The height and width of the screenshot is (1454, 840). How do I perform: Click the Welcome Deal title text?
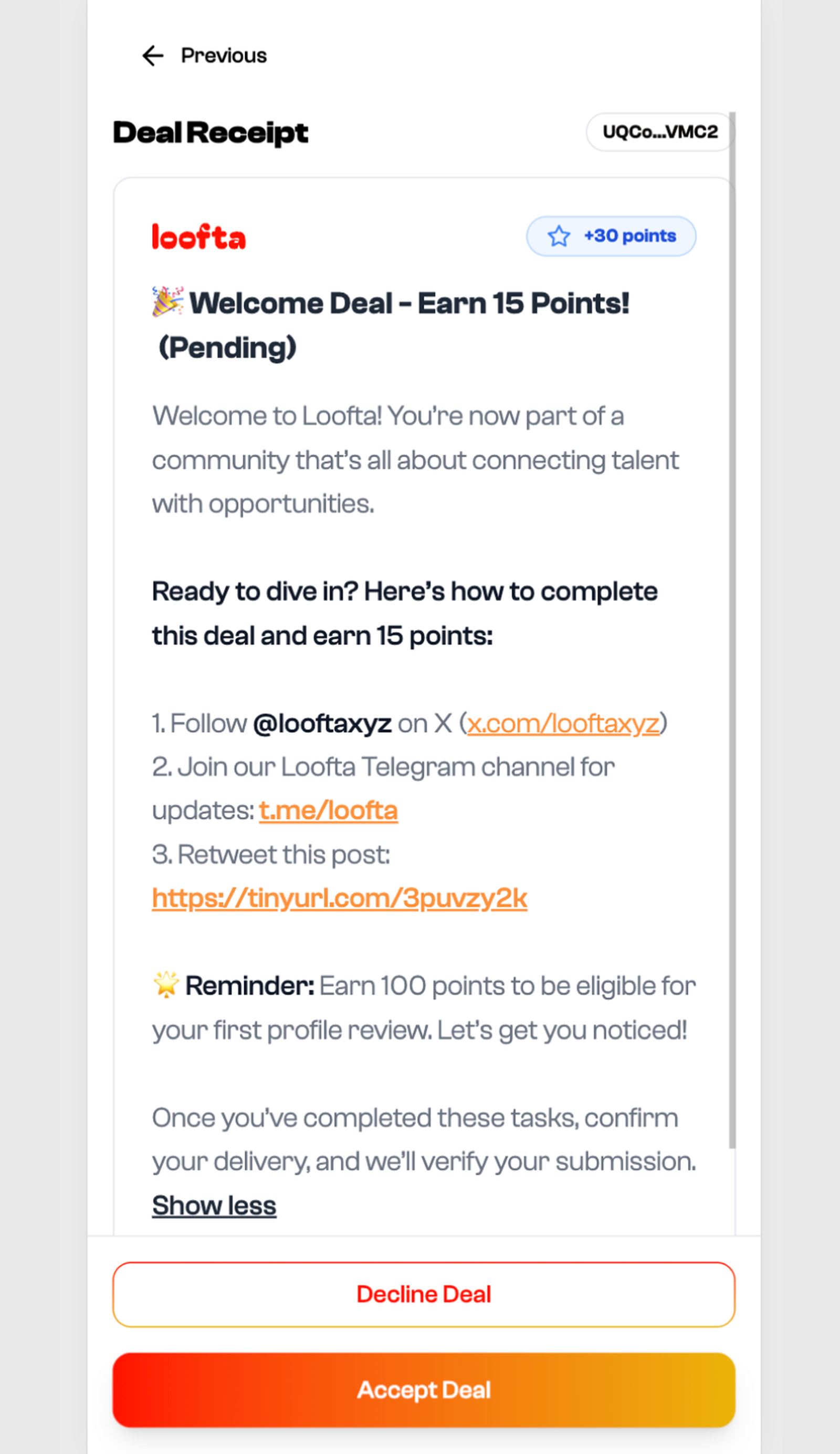[x=409, y=304]
